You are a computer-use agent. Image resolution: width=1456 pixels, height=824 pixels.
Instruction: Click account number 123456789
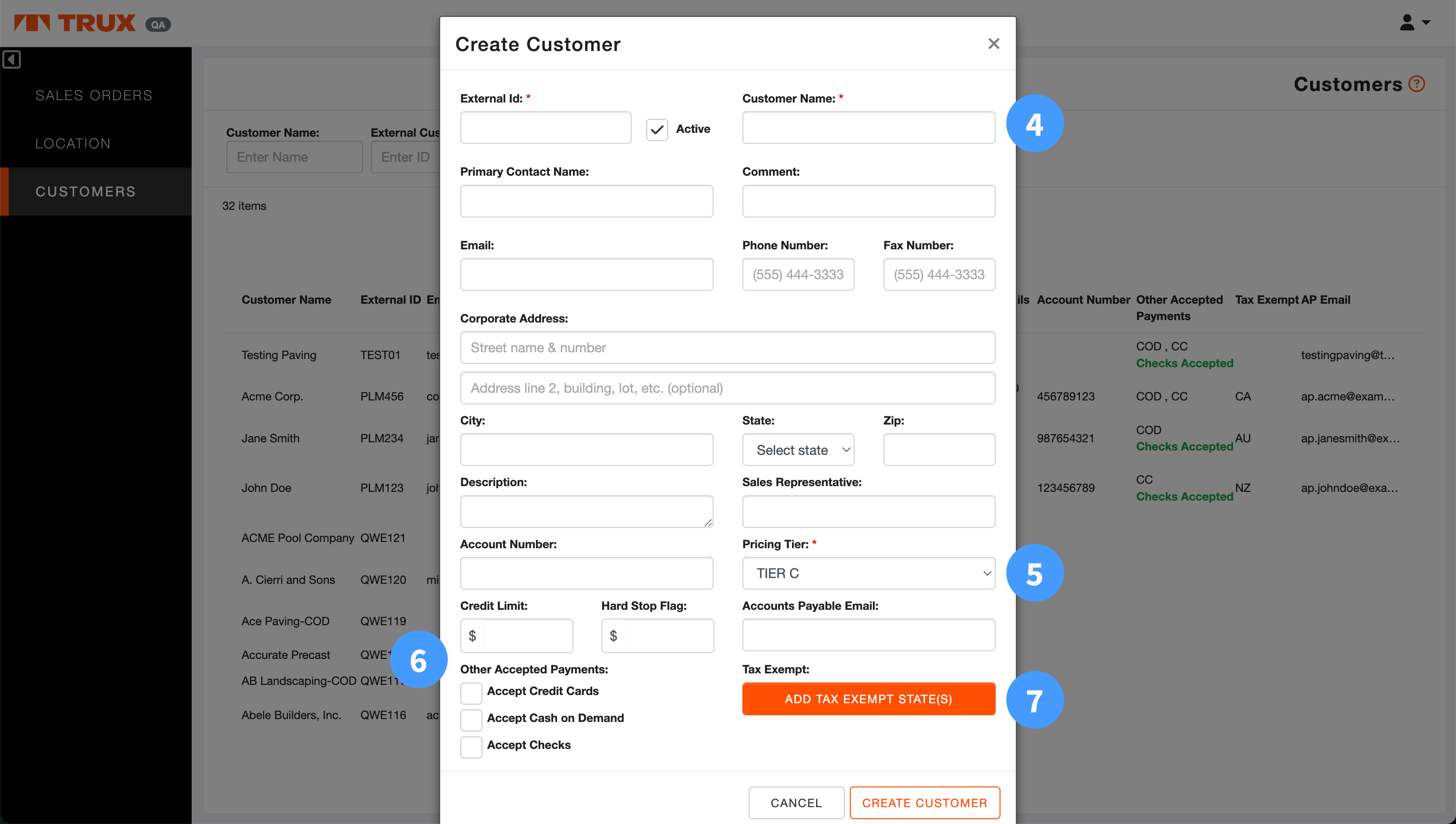click(x=1066, y=489)
